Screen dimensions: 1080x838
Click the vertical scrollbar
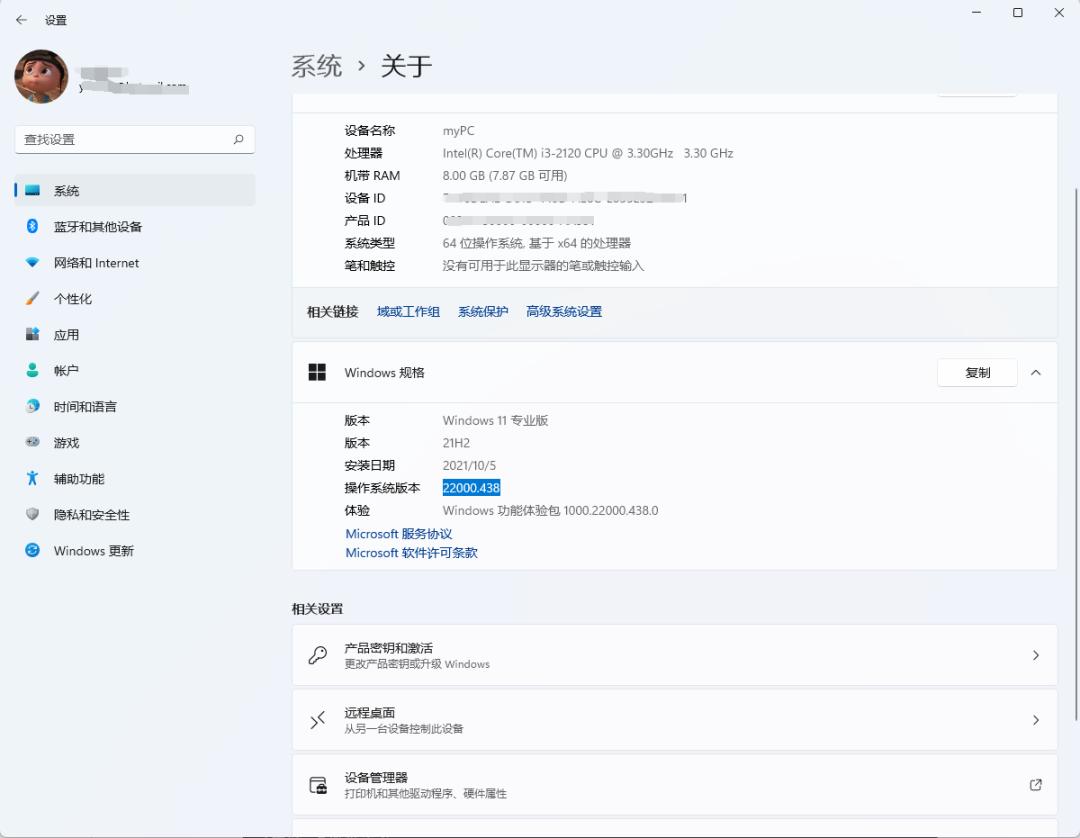(x=1075, y=454)
